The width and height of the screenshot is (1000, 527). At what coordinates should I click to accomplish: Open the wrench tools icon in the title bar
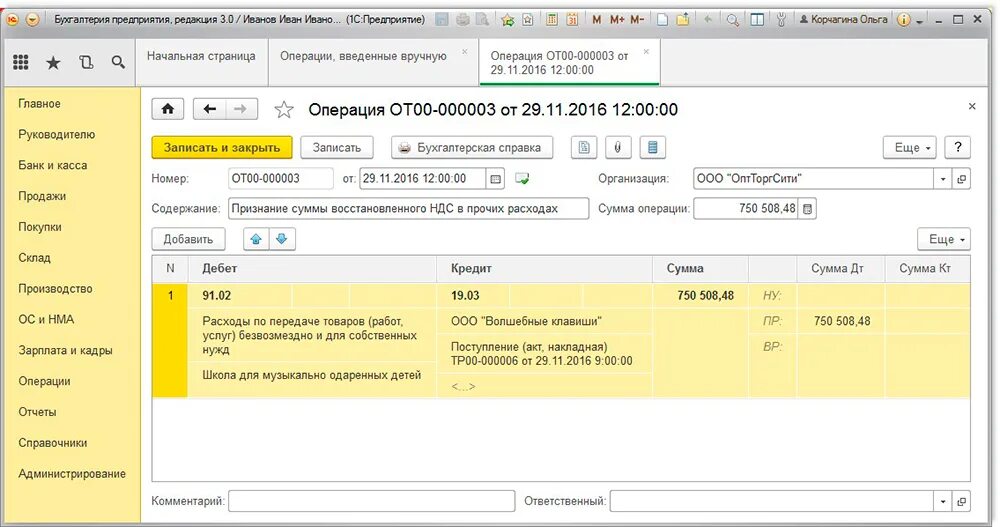(x=781, y=20)
